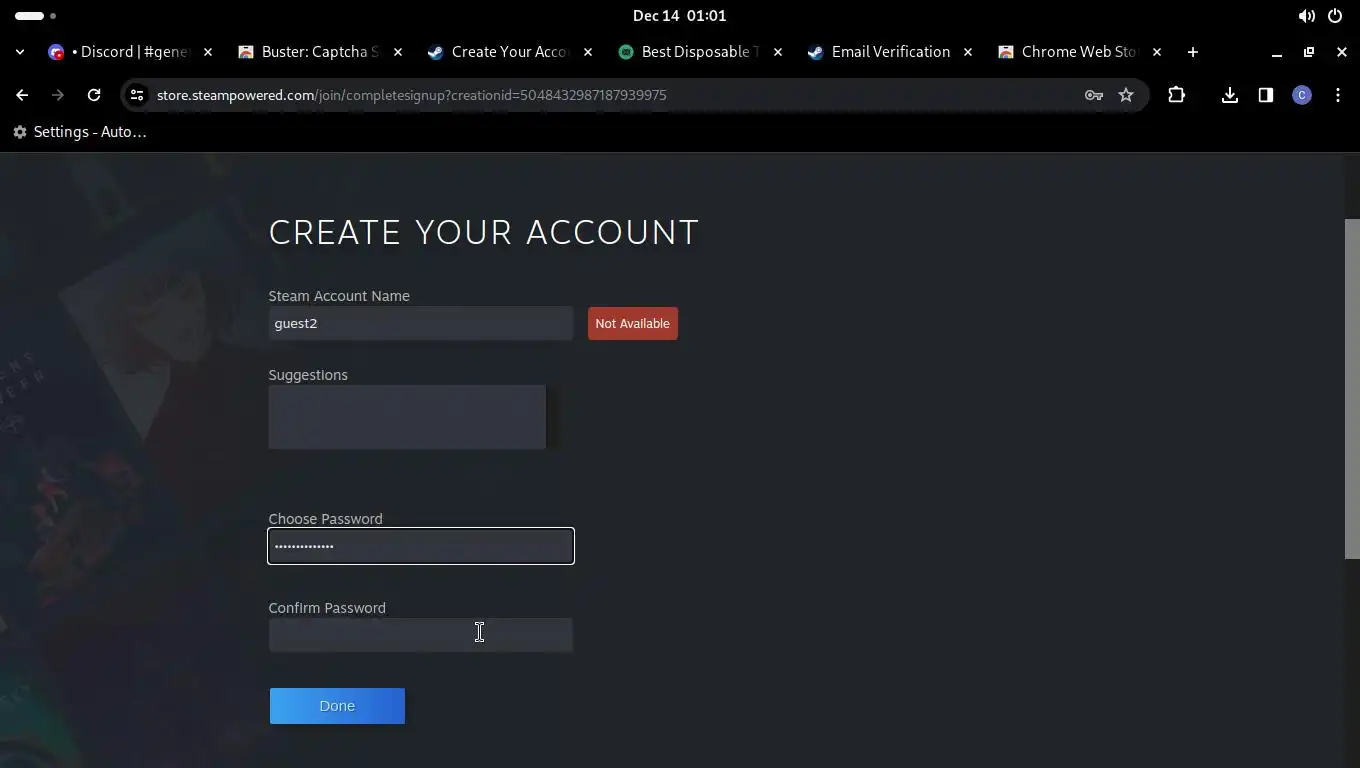
Task: Open the Chrome profile avatar
Action: (x=1302, y=95)
